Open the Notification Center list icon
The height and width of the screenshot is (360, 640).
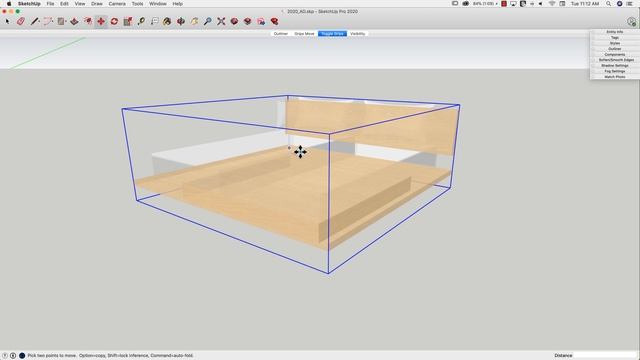pos(630,4)
